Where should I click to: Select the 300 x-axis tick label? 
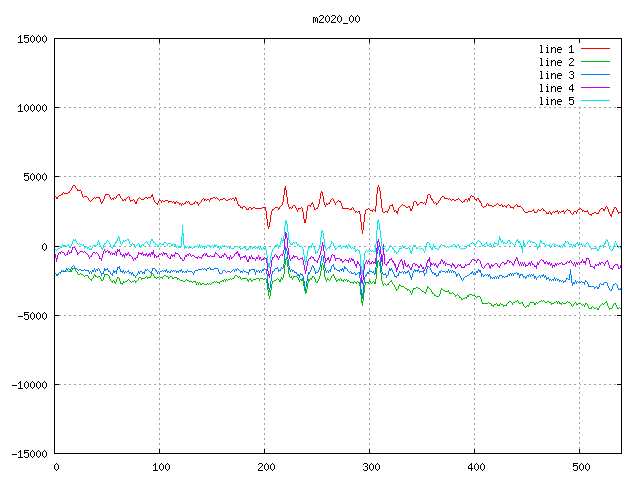(x=370, y=467)
